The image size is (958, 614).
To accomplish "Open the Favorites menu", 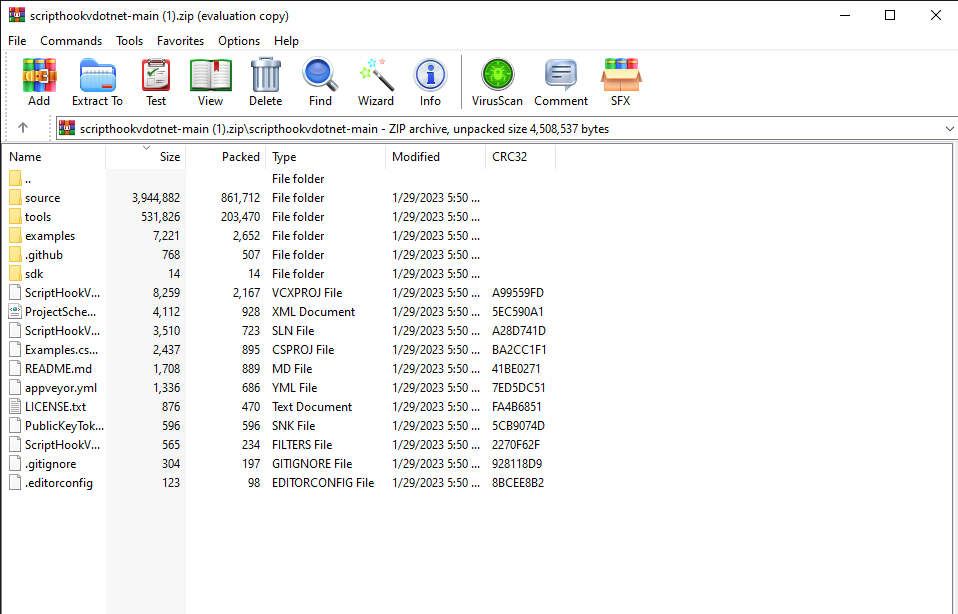I will pos(180,40).
